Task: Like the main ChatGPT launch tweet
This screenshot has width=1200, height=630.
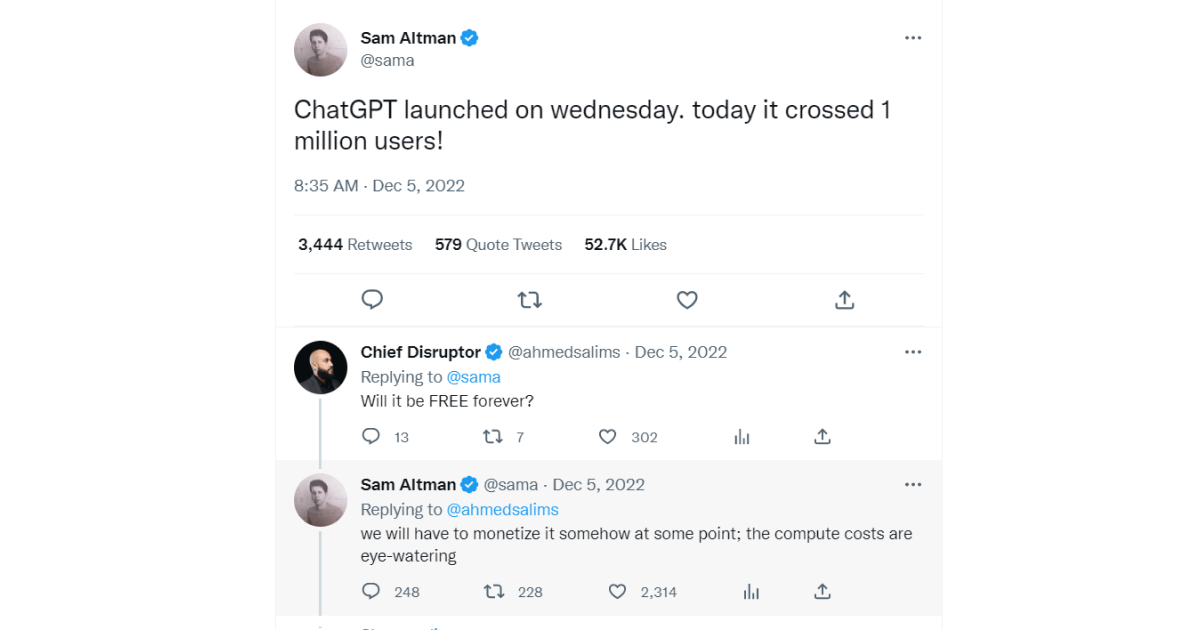Action: pyautogui.click(x=687, y=299)
